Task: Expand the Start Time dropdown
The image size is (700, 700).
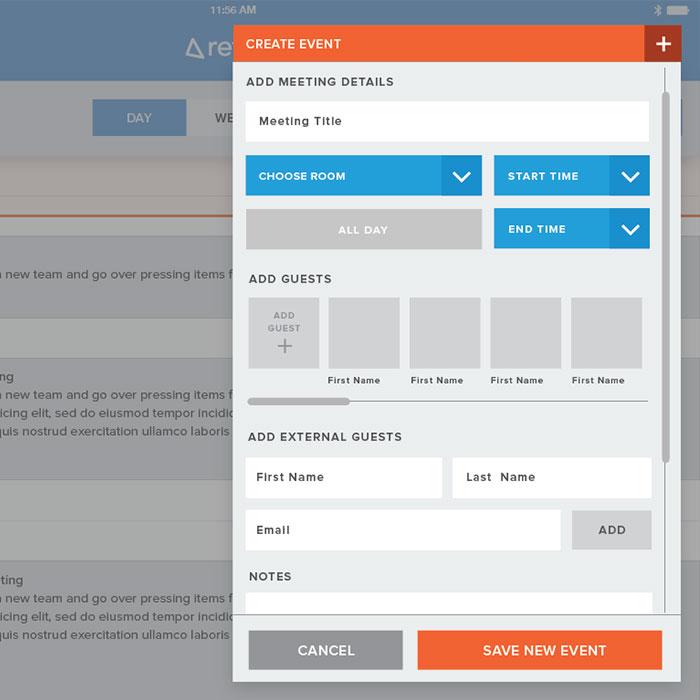Action: 571,176
